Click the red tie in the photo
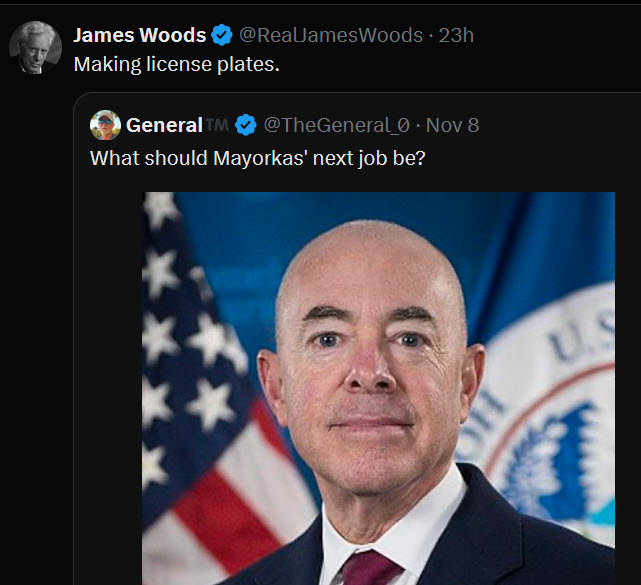 coord(370,568)
